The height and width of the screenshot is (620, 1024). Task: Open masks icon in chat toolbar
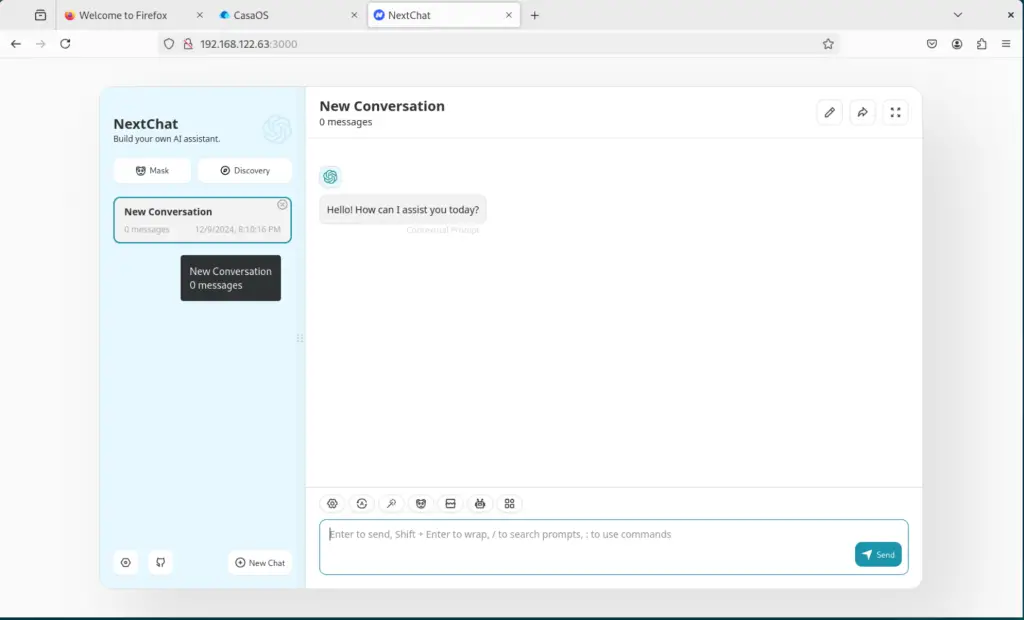(x=421, y=504)
